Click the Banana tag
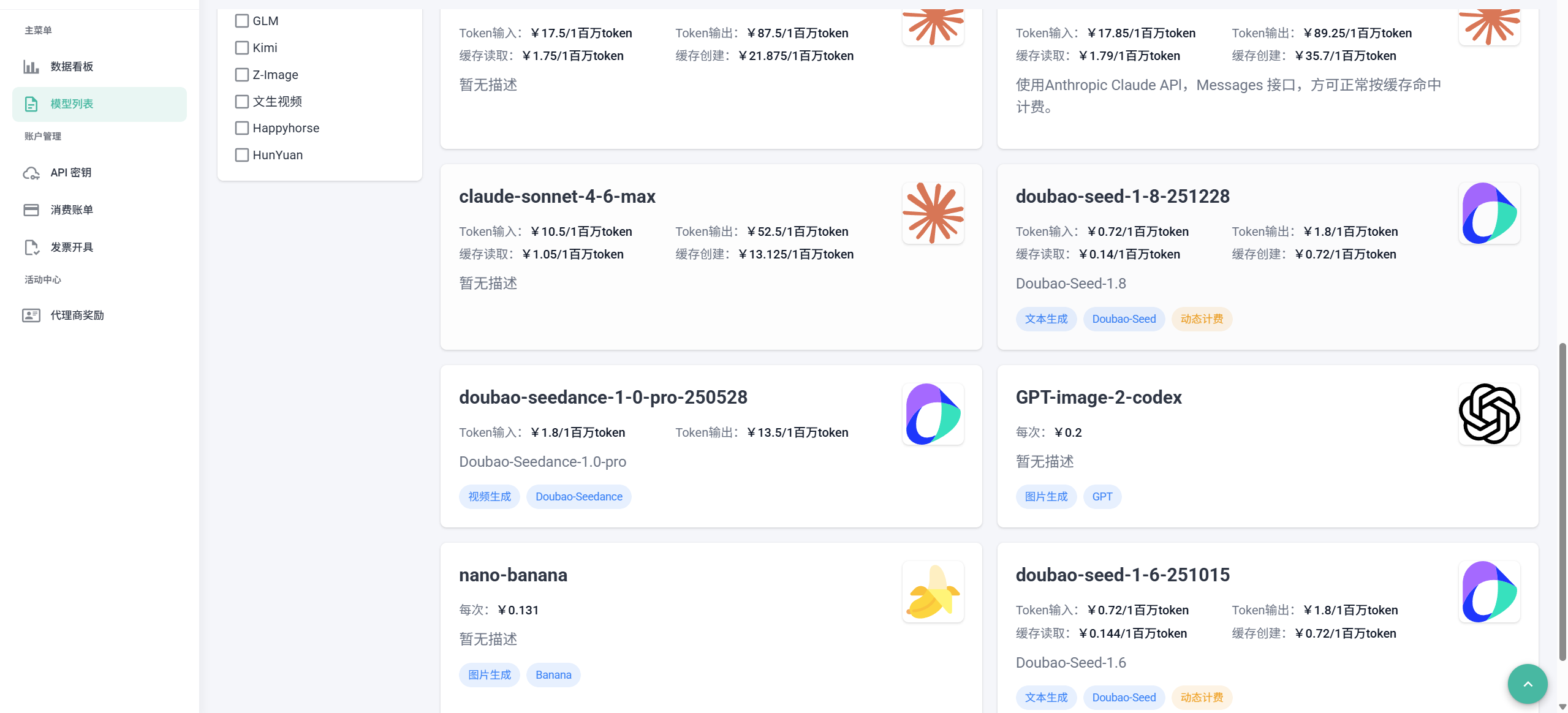The width and height of the screenshot is (1568, 713). tap(553, 675)
